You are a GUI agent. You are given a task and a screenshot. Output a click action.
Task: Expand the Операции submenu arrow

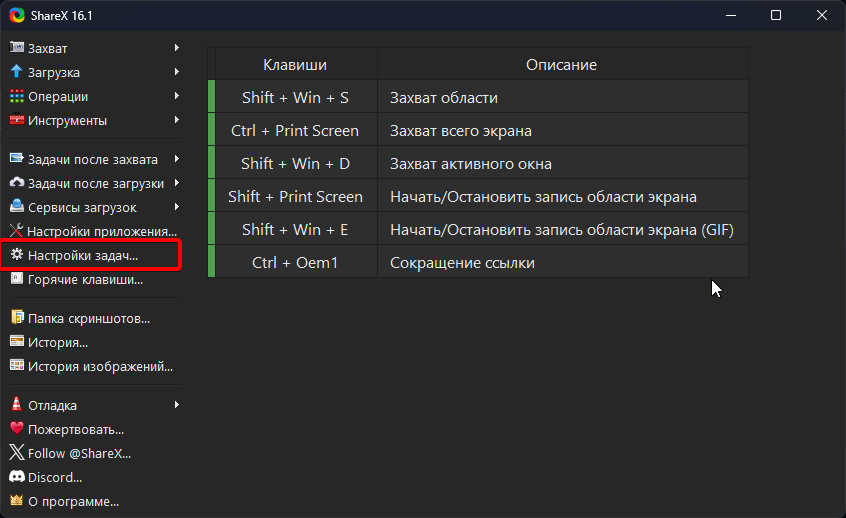176,96
